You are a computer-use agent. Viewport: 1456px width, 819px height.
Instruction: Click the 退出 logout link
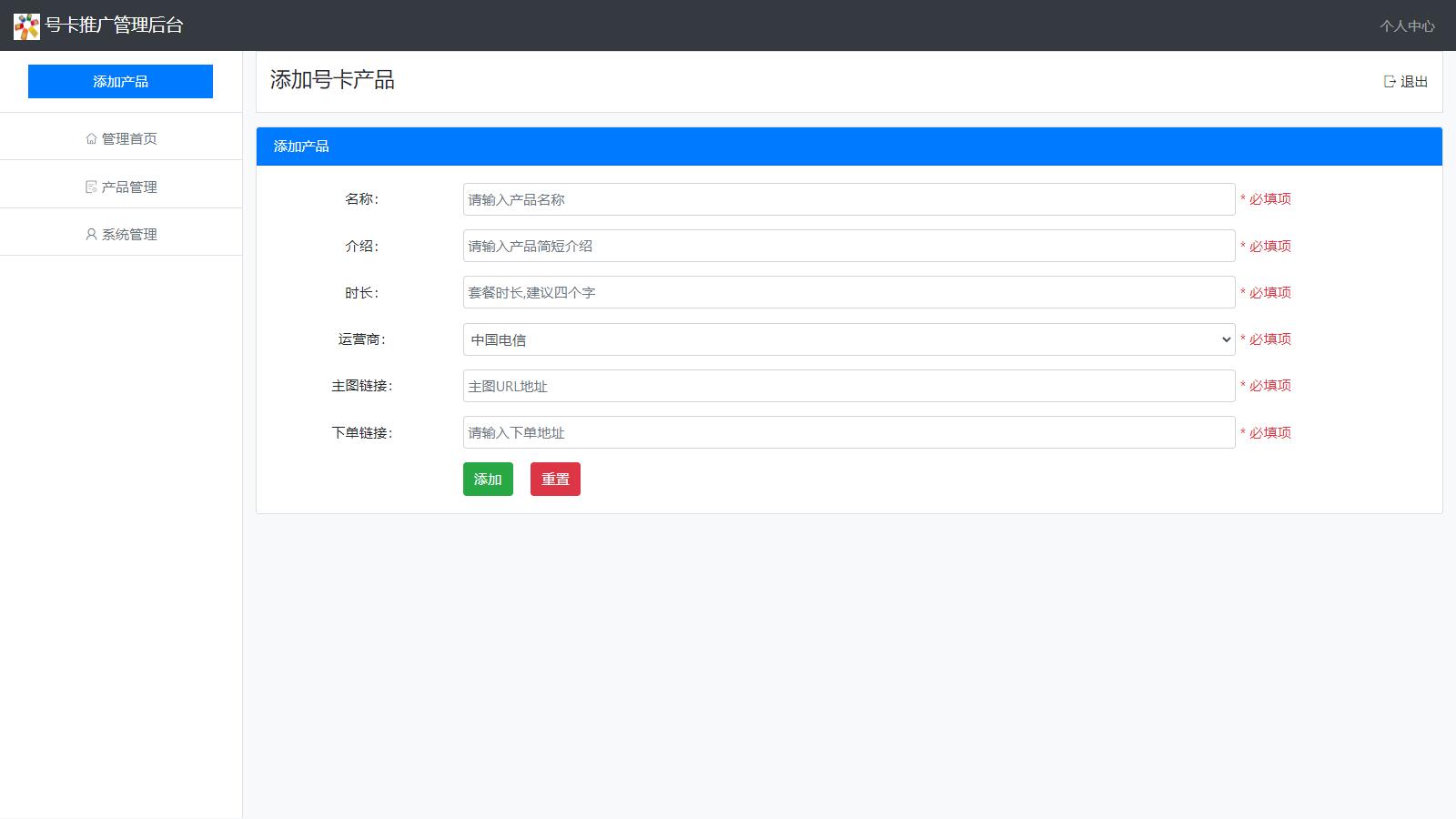(1413, 82)
